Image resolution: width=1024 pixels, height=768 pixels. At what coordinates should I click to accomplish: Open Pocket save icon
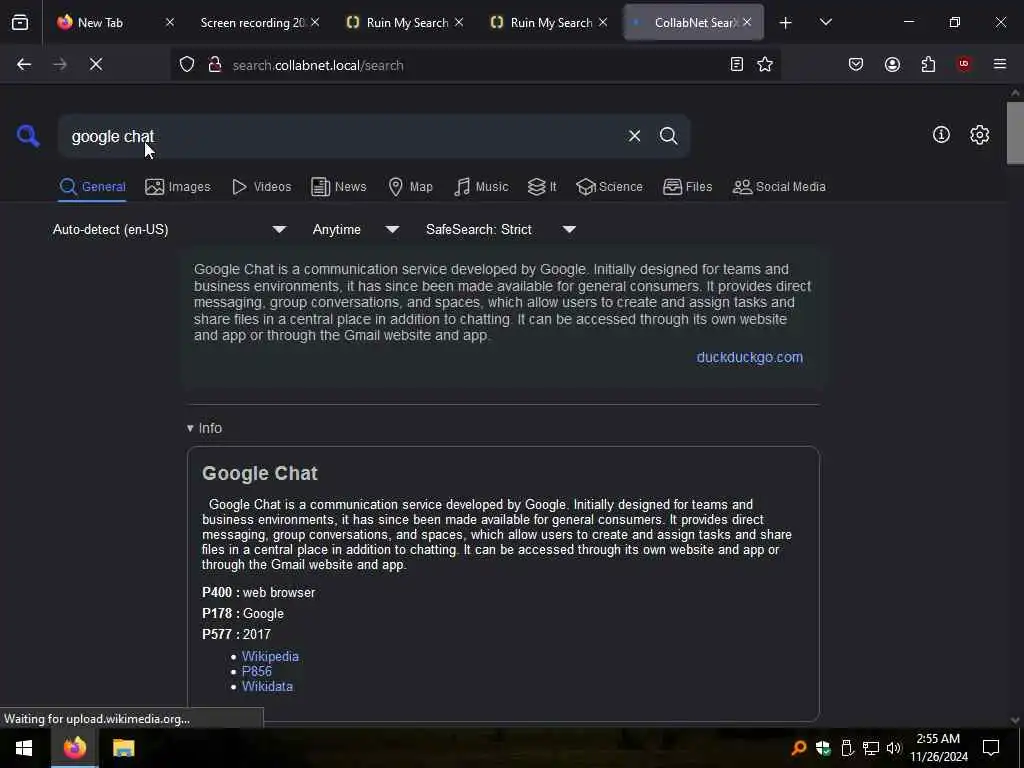coord(856,64)
